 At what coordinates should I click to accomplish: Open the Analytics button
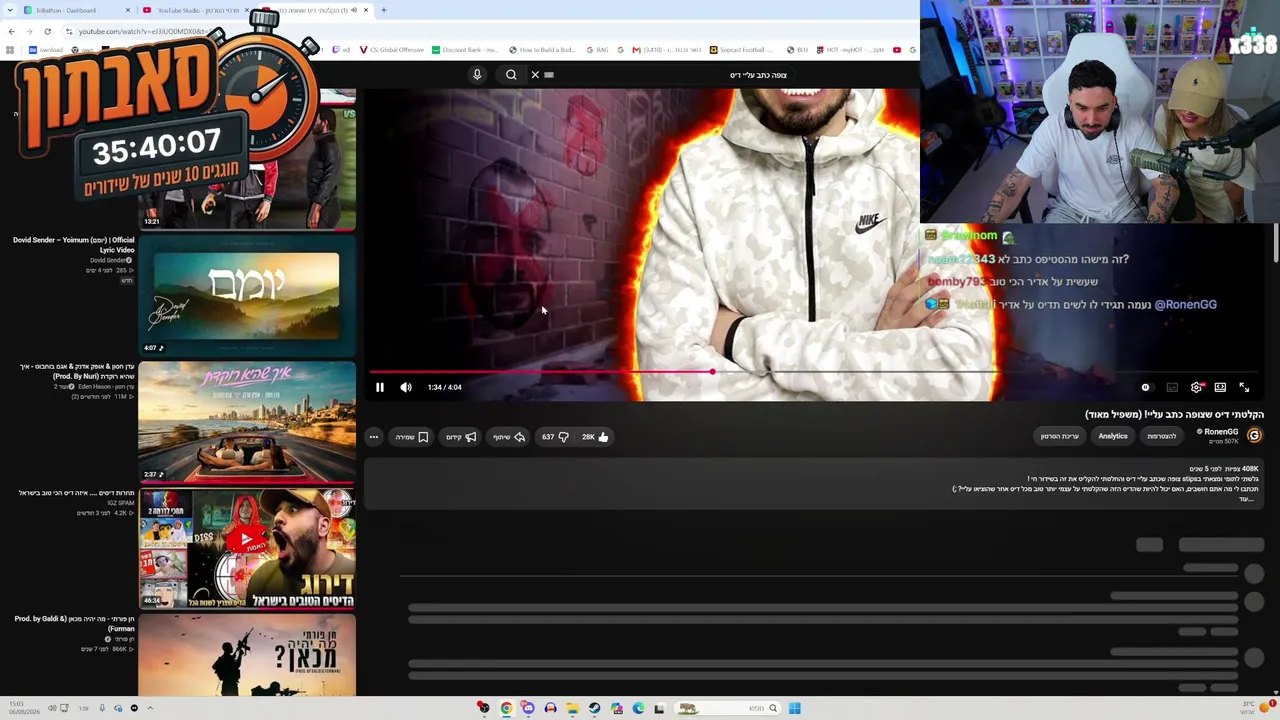point(1113,436)
